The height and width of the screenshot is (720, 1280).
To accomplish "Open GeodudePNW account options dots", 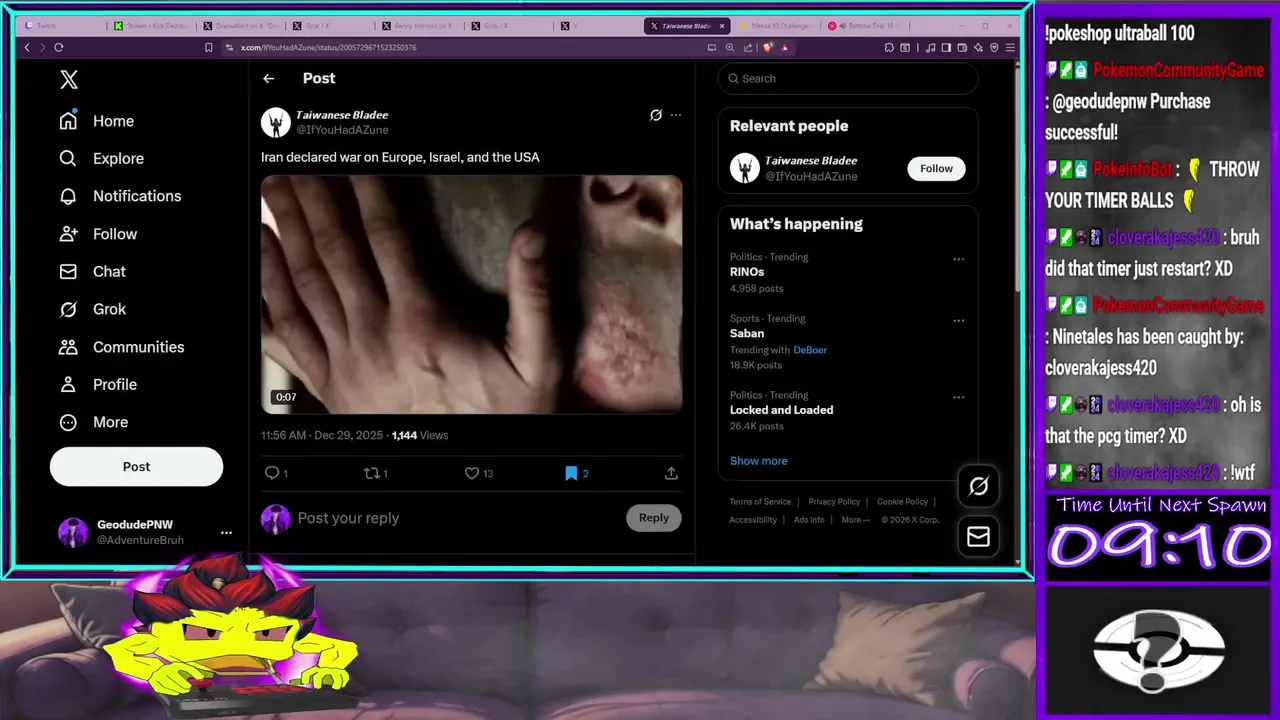I will pos(226,532).
